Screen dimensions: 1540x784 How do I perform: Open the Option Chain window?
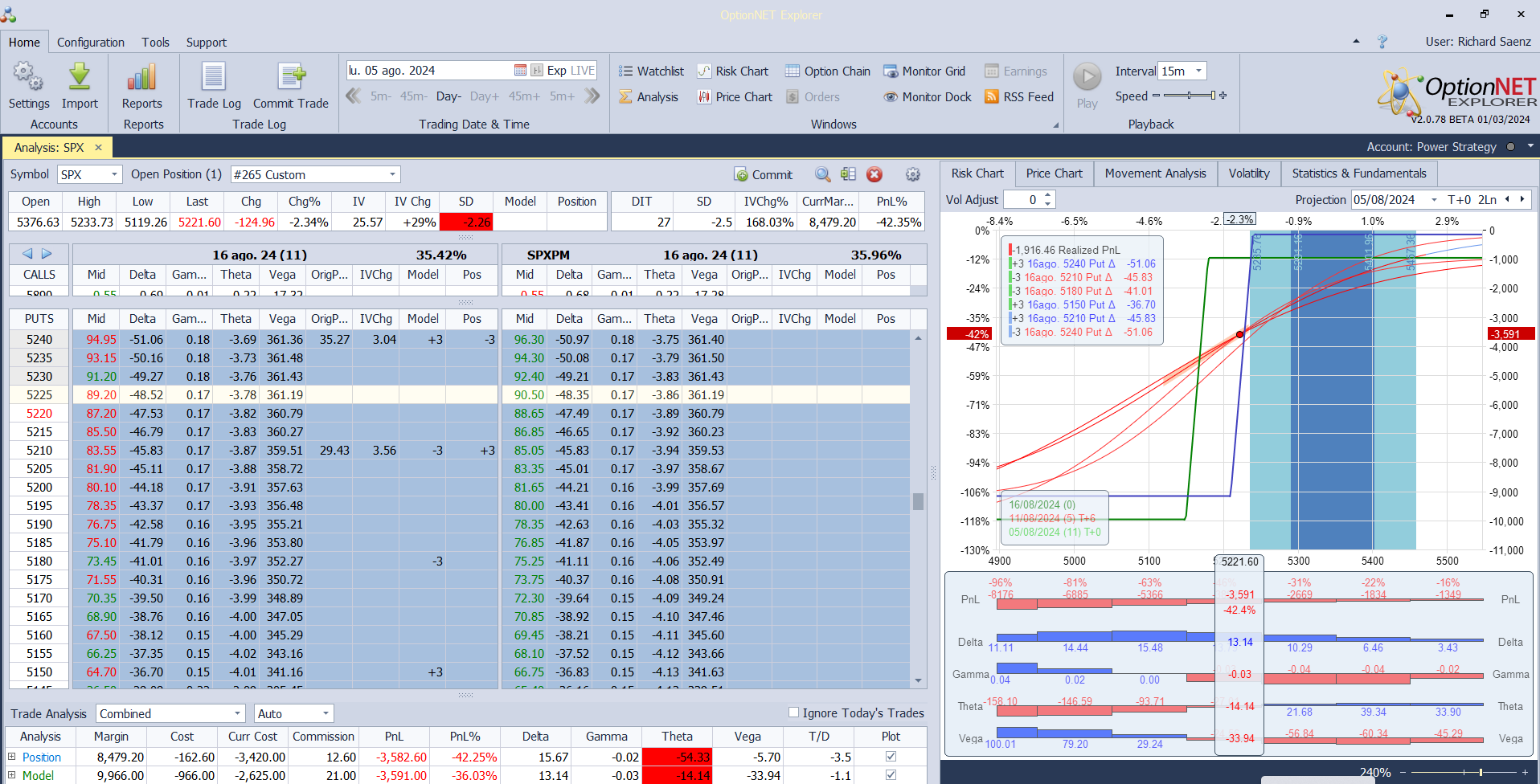click(x=828, y=71)
